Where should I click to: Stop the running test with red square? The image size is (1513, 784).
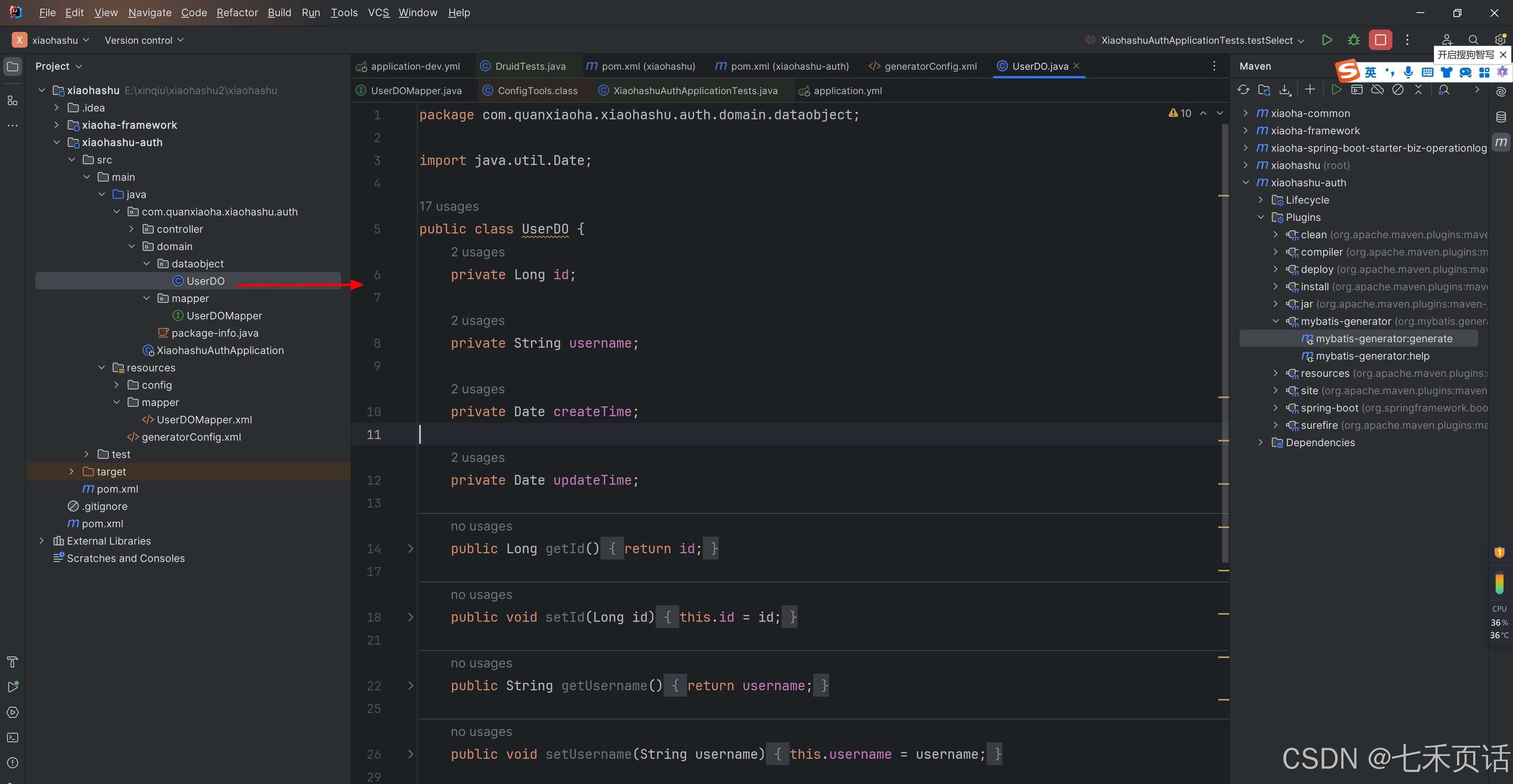click(1380, 40)
